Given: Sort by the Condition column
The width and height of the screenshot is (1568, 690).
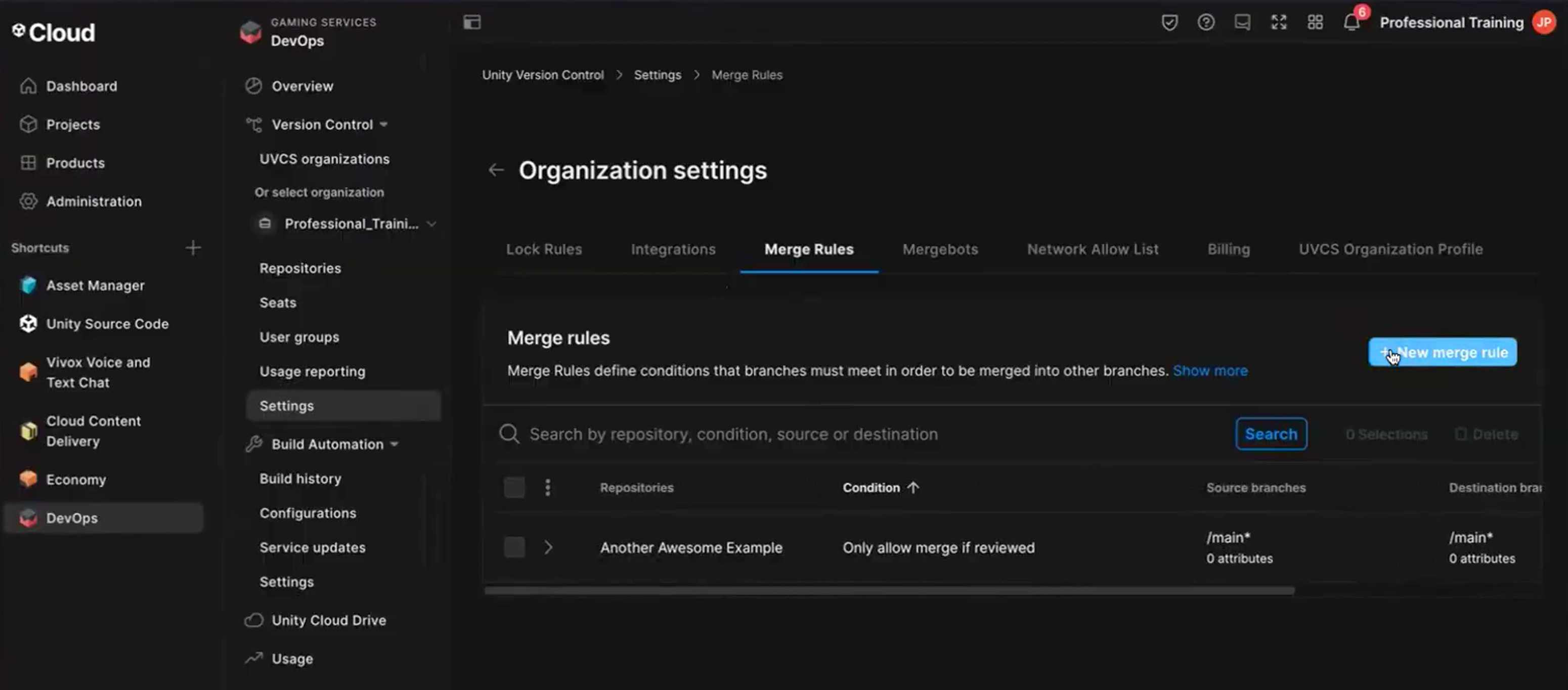Looking at the screenshot, I should (880, 487).
